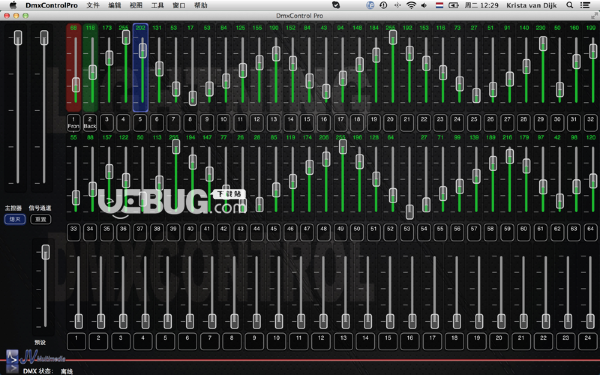Select channel button 1 labeled Front
Screen dimensions: 600x375
click(x=74, y=122)
